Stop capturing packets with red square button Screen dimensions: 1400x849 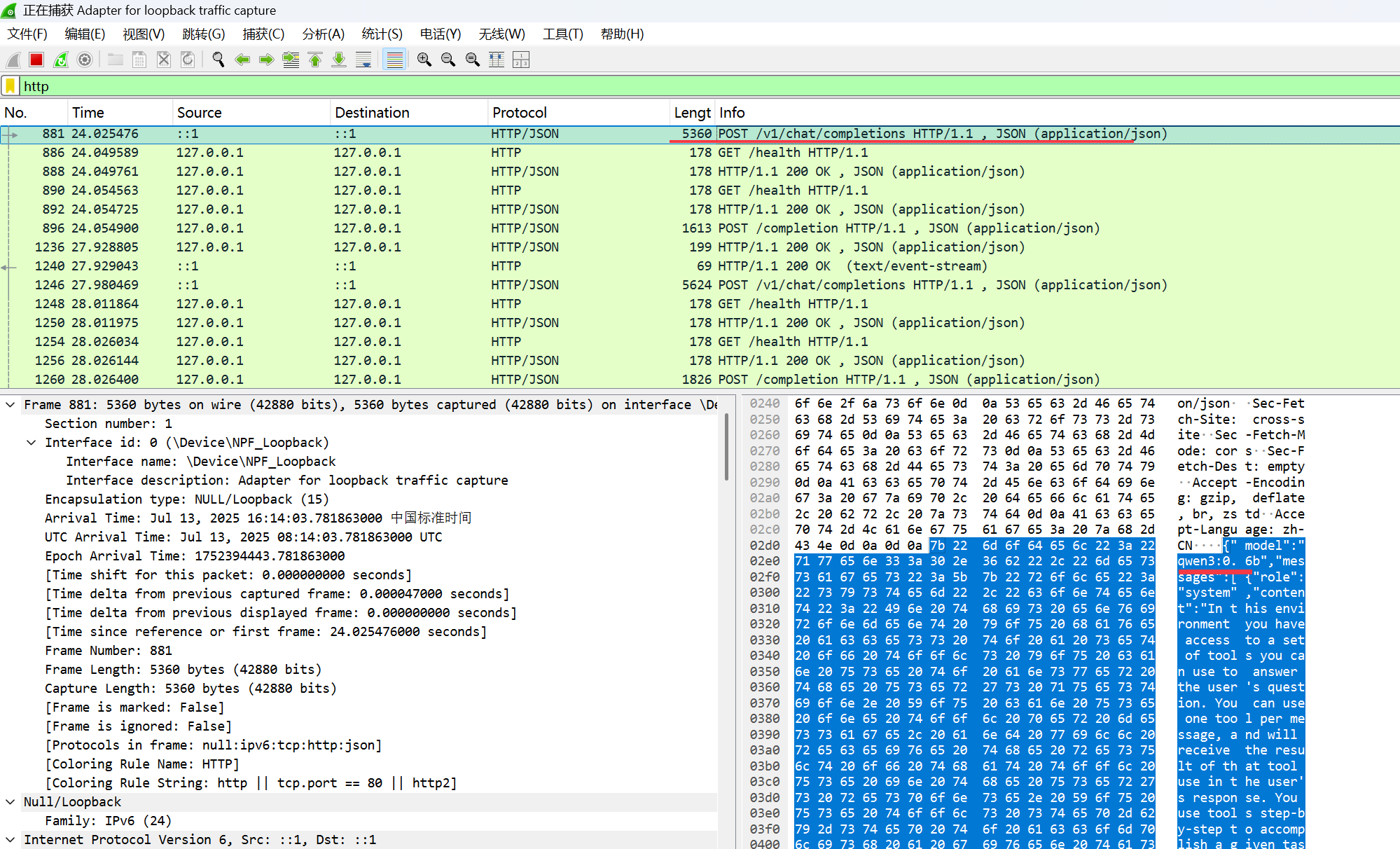pyautogui.click(x=36, y=60)
